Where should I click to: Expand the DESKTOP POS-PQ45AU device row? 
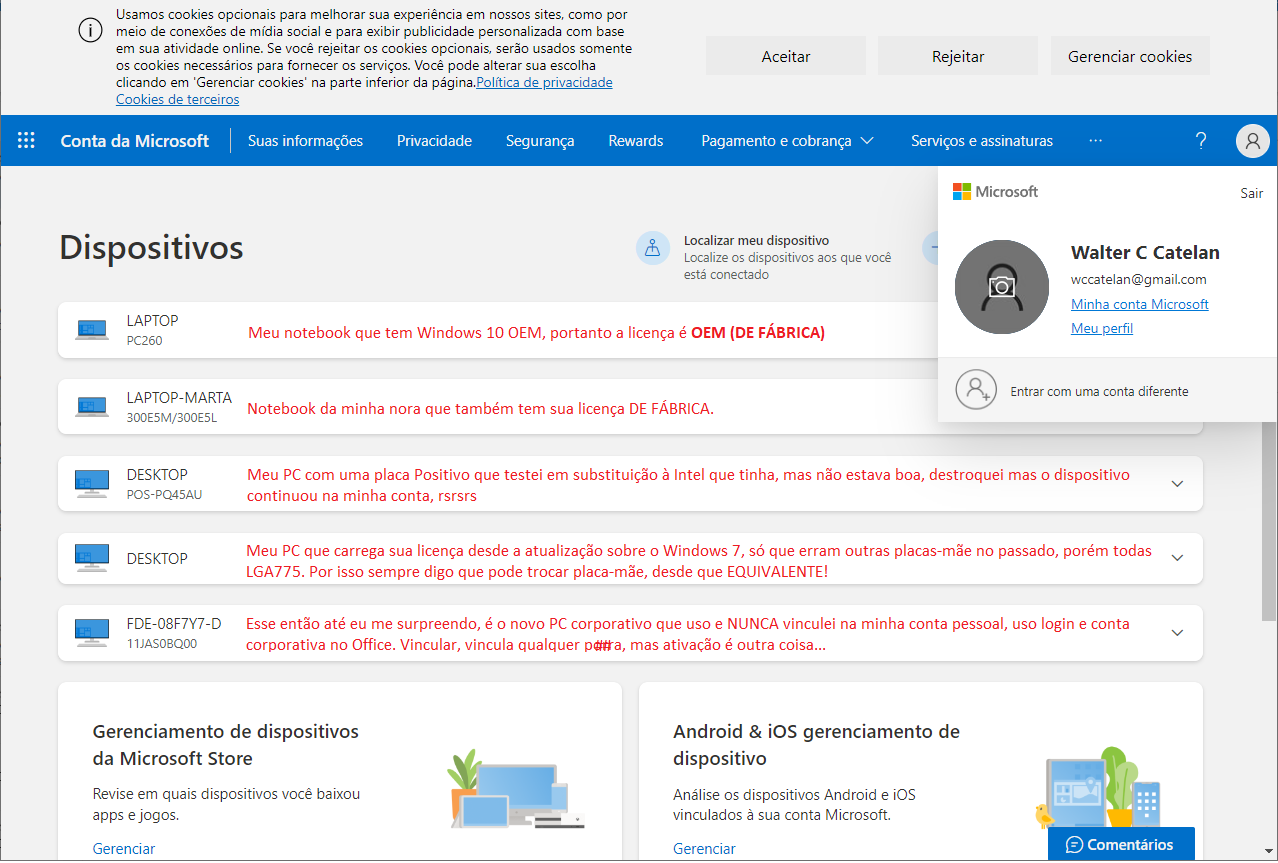click(1177, 484)
